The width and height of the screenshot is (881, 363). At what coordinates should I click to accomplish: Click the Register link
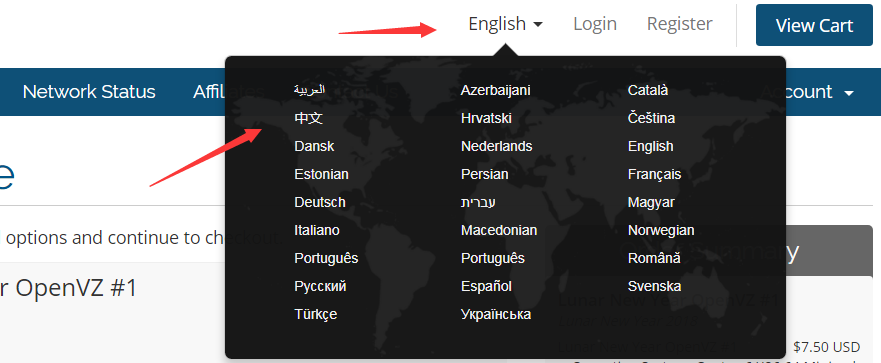click(x=679, y=24)
